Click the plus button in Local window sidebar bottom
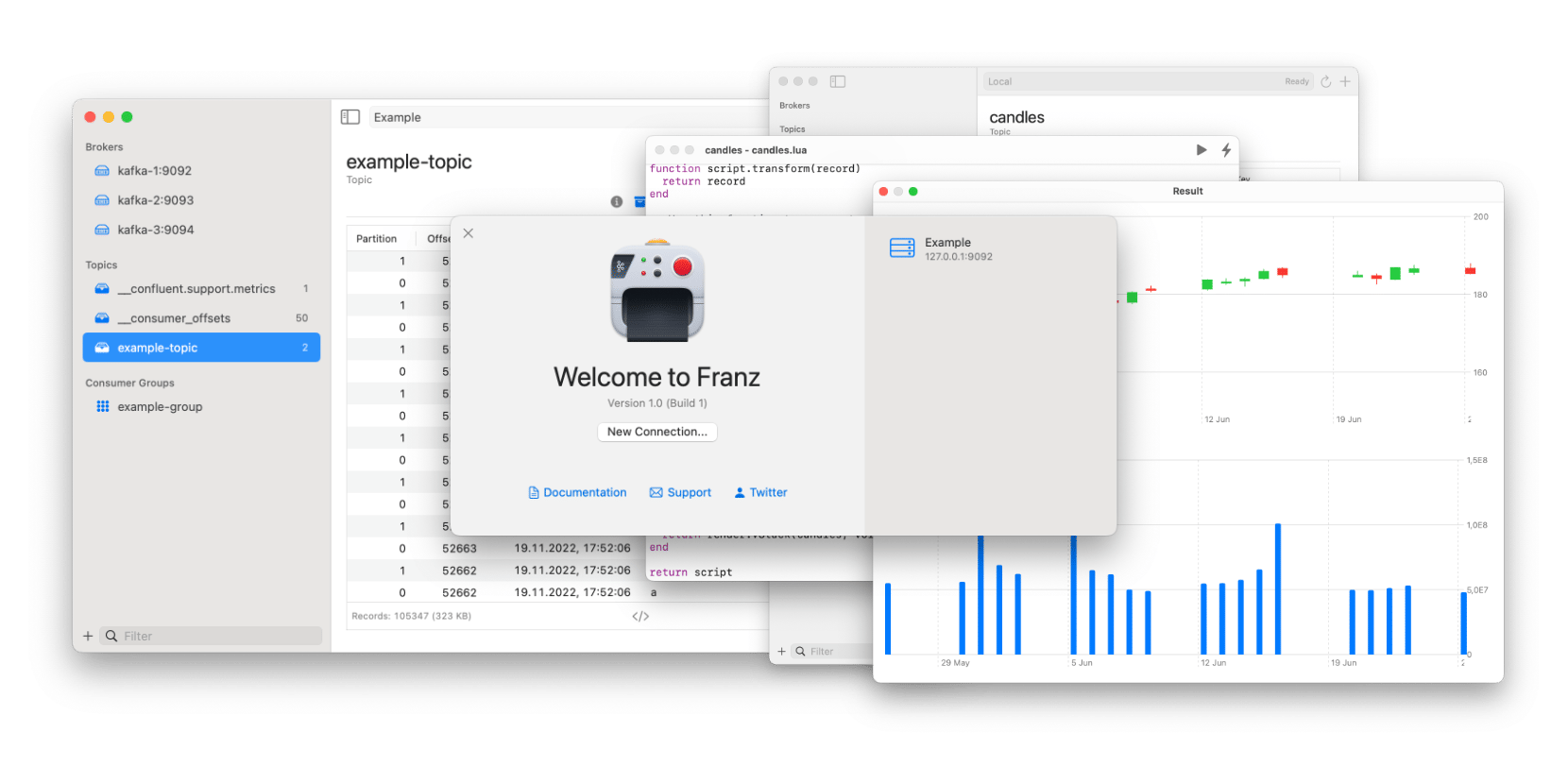Viewport: 1568px width, 784px height. click(781, 652)
